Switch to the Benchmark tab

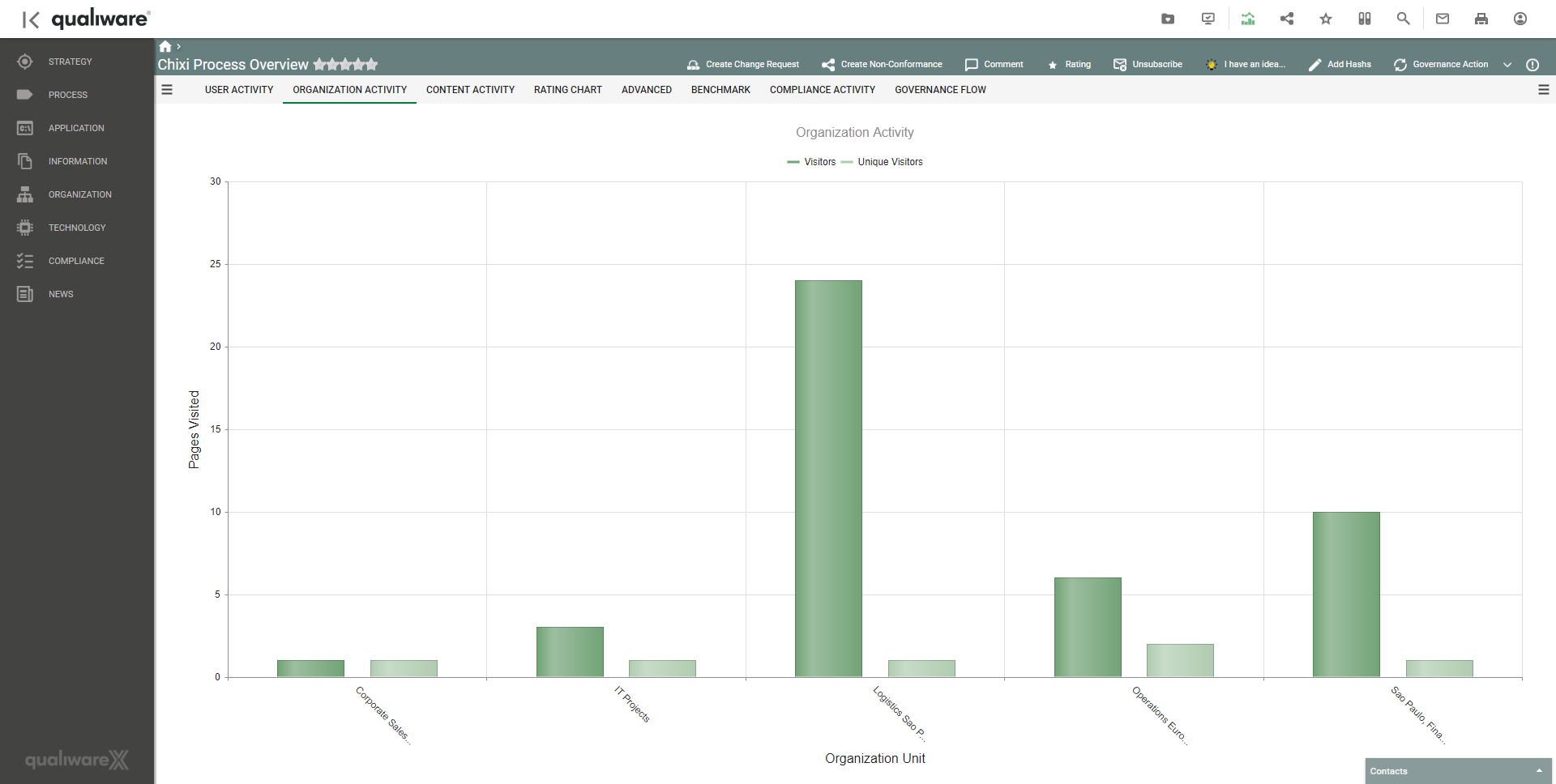point(720,90)
